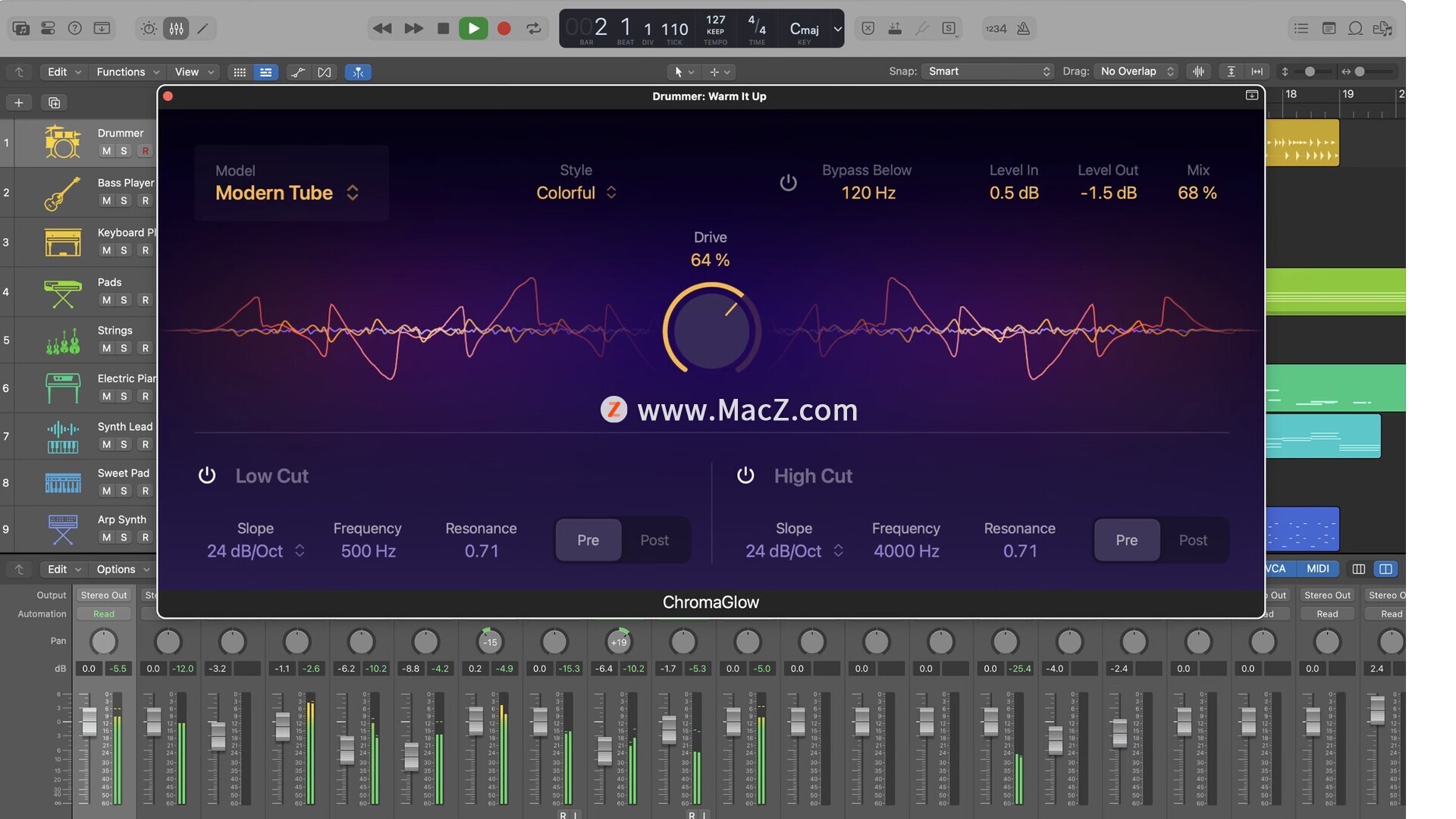Open the media Browsers icon

1382,29
